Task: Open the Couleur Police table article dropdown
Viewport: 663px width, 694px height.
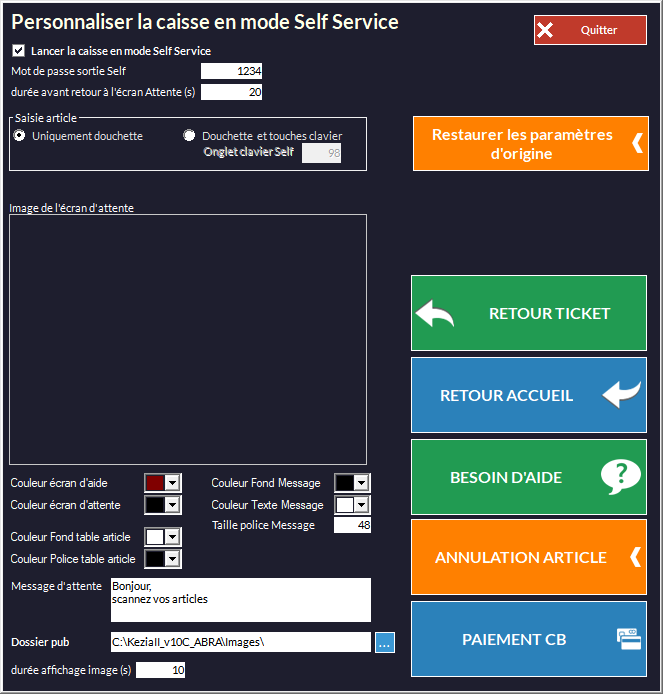Action: (x=172, y=559)
